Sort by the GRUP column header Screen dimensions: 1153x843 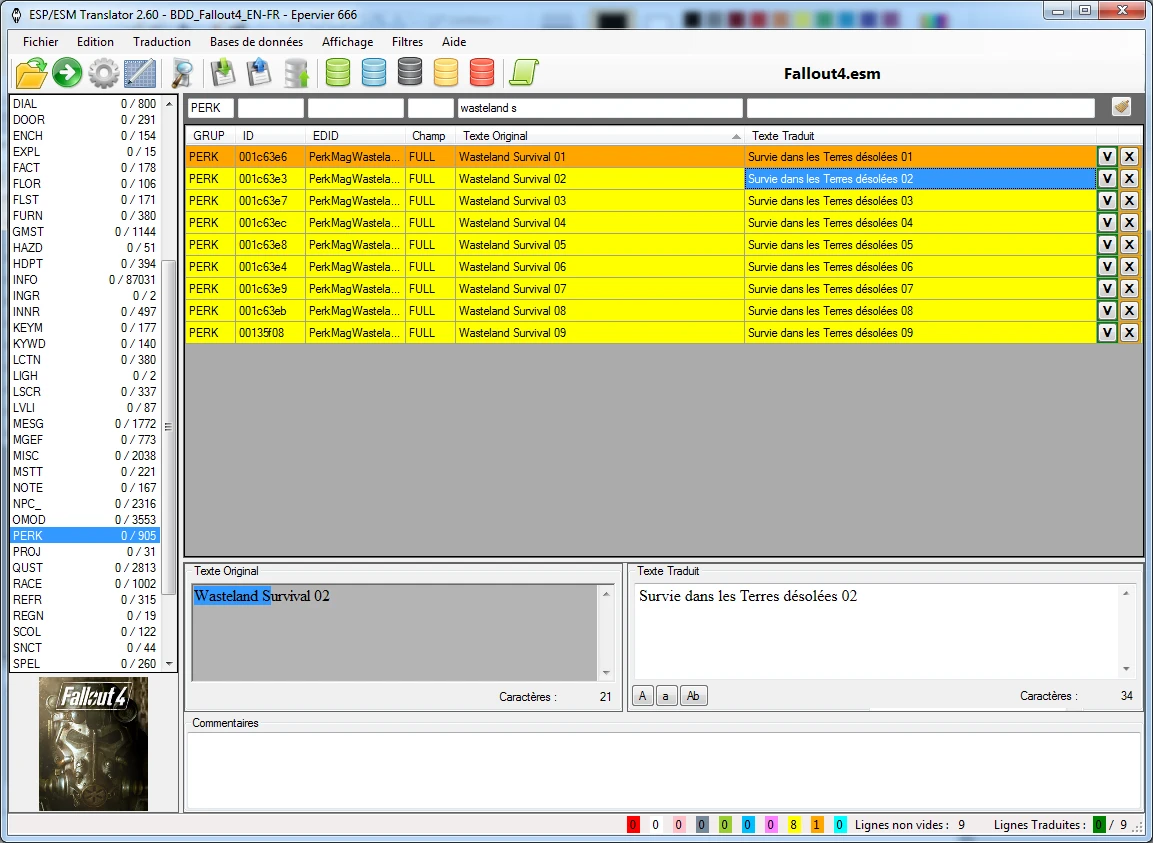(209, 136)
